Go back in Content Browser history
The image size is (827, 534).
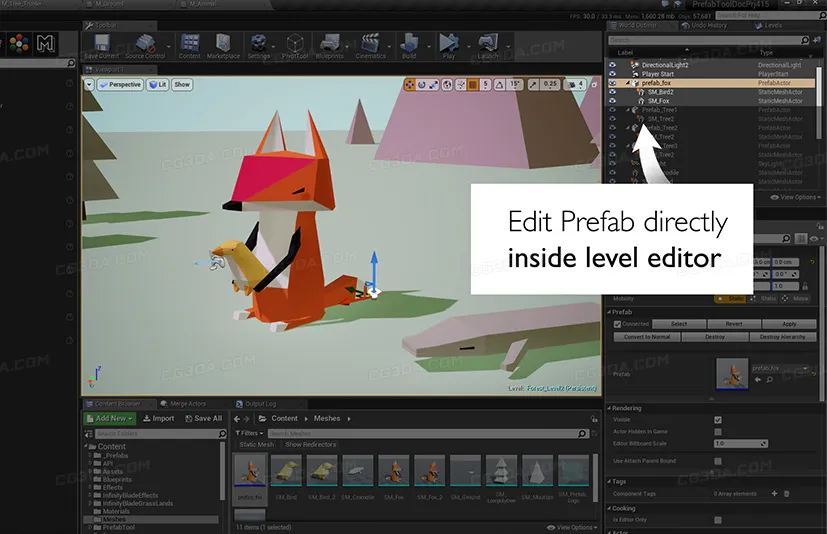237,419
